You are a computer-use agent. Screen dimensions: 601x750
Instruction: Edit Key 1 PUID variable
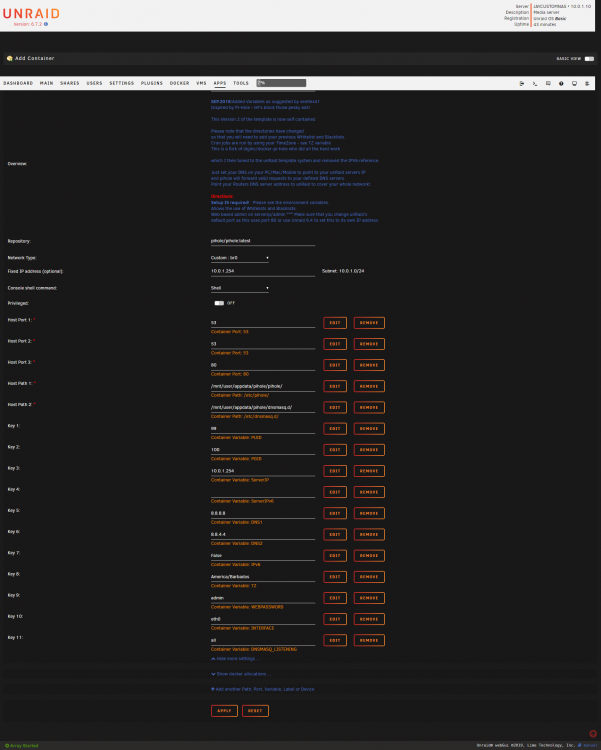point(335,429)
